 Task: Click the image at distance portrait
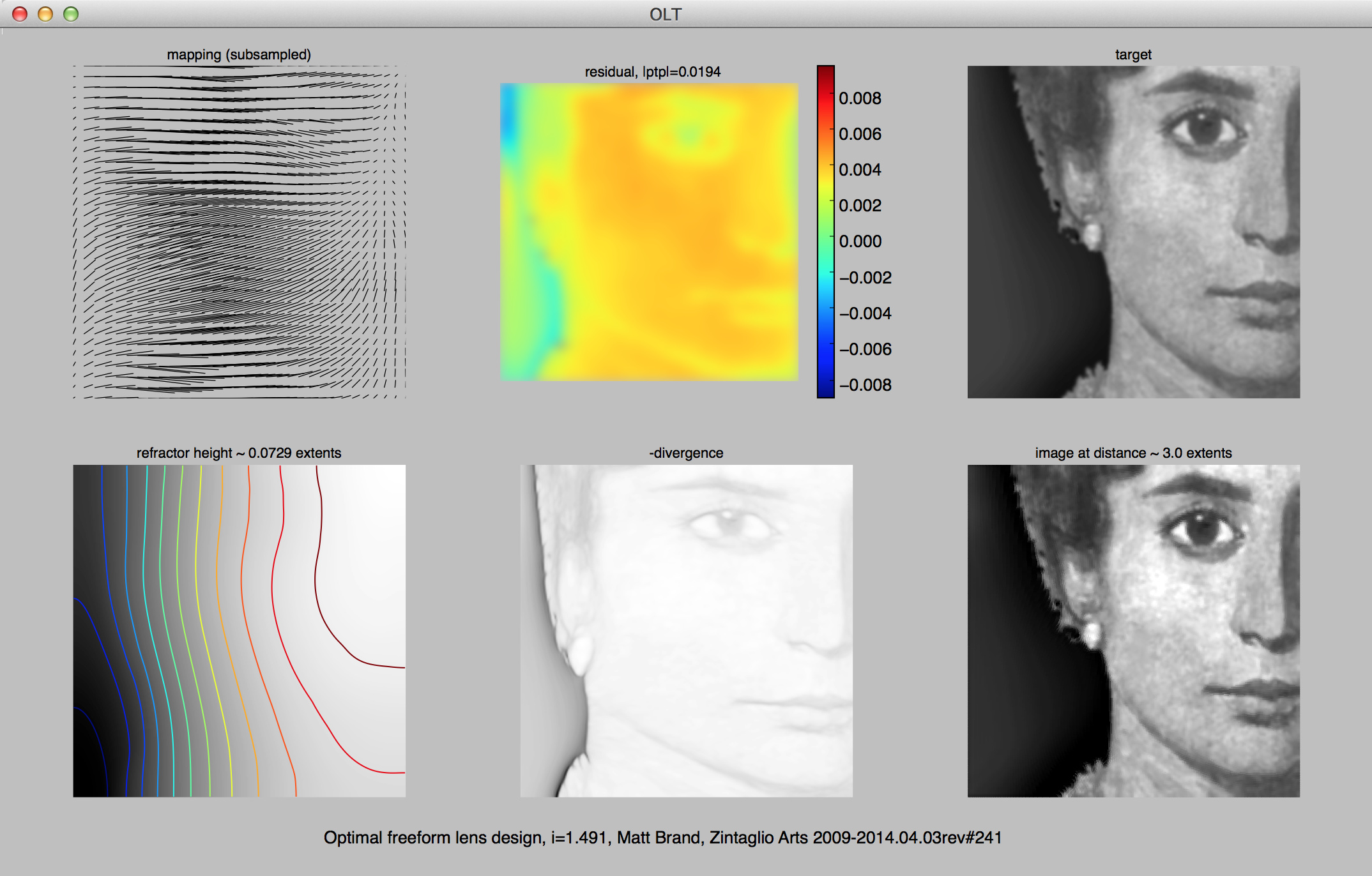[x=1133, y=630]
